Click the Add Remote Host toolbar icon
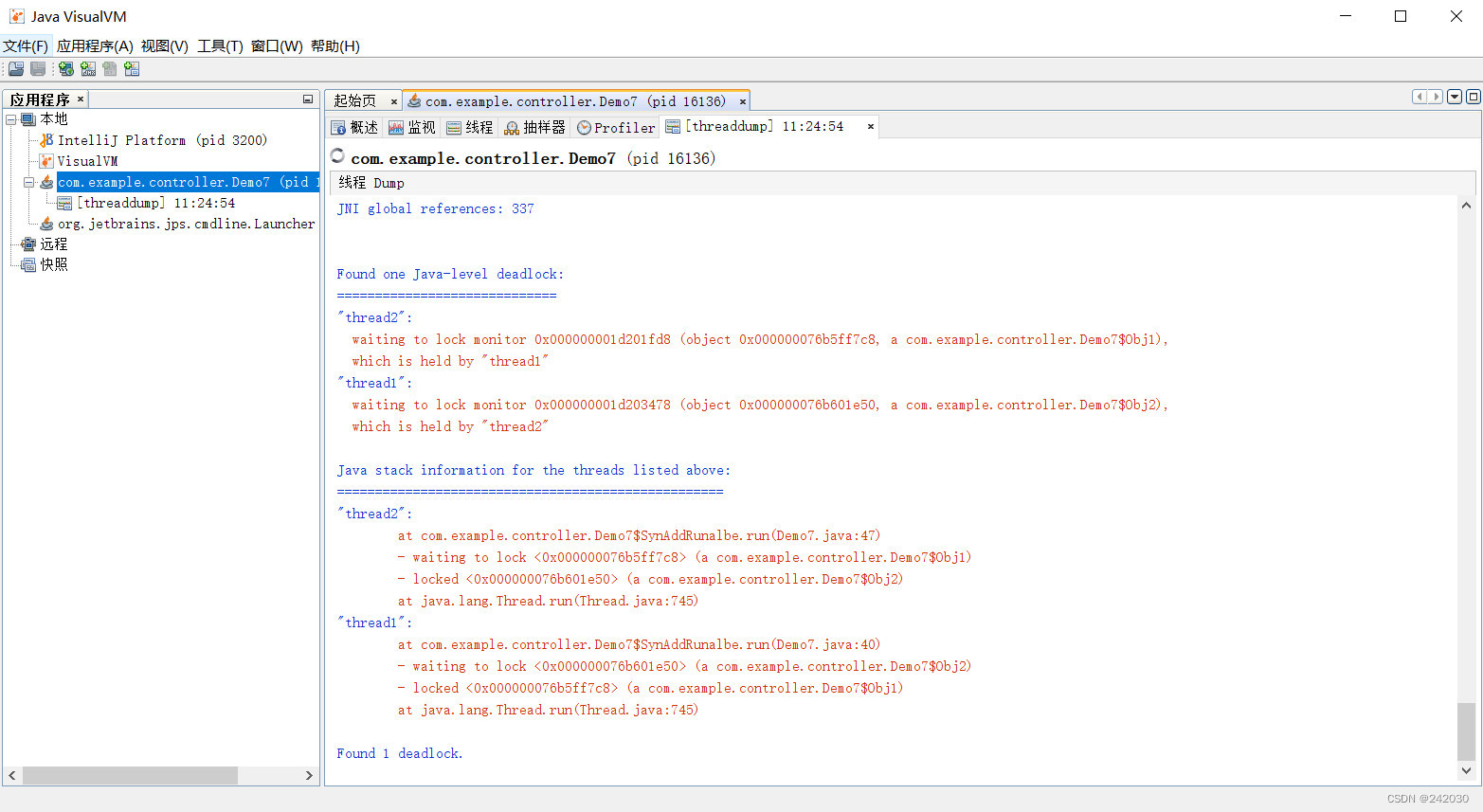 tap(66, 69)
